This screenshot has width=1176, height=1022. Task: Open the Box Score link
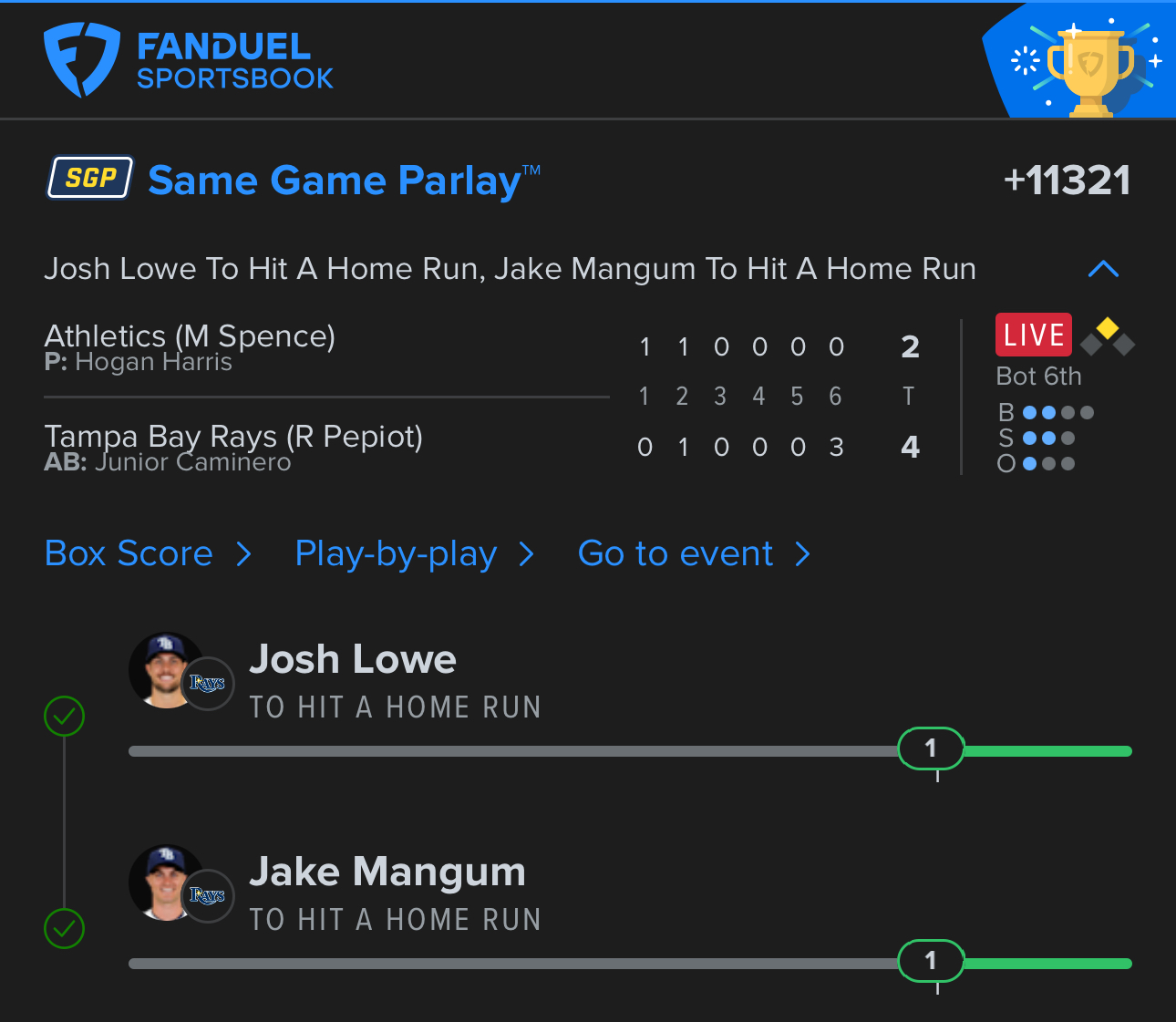tap(129, 553)
